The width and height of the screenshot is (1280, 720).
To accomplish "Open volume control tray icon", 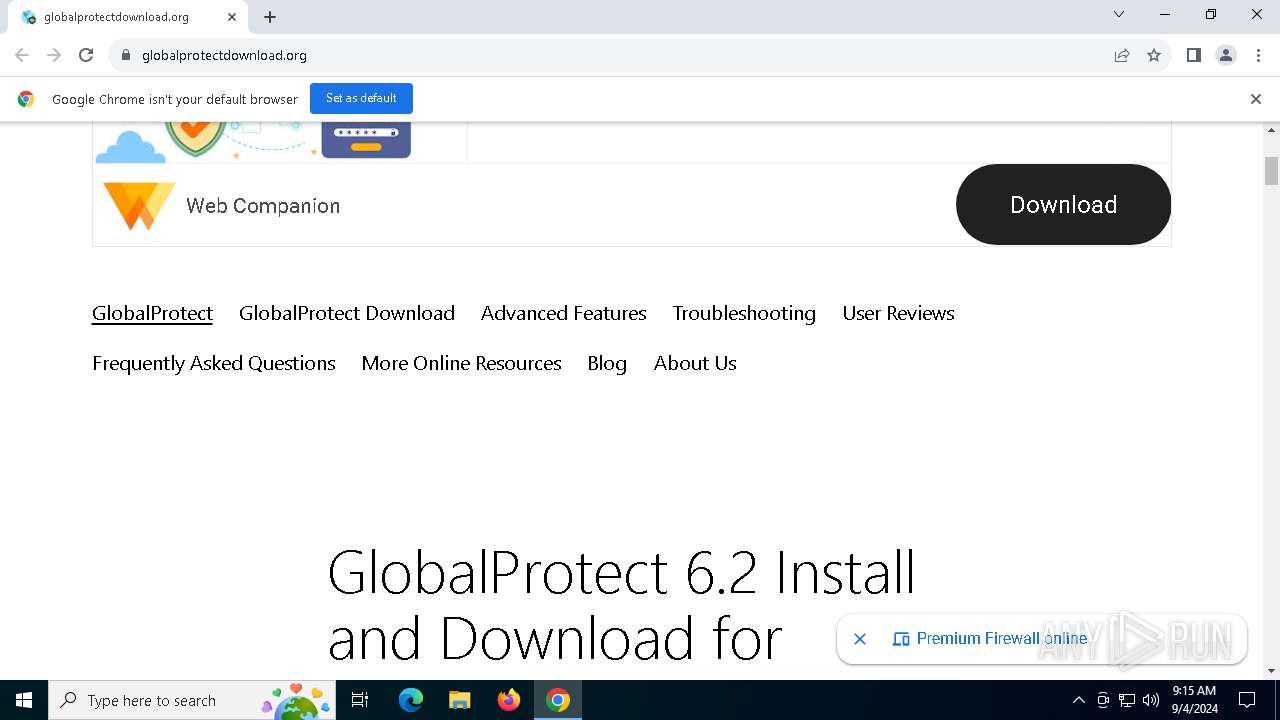I will tap(1151, 700).
